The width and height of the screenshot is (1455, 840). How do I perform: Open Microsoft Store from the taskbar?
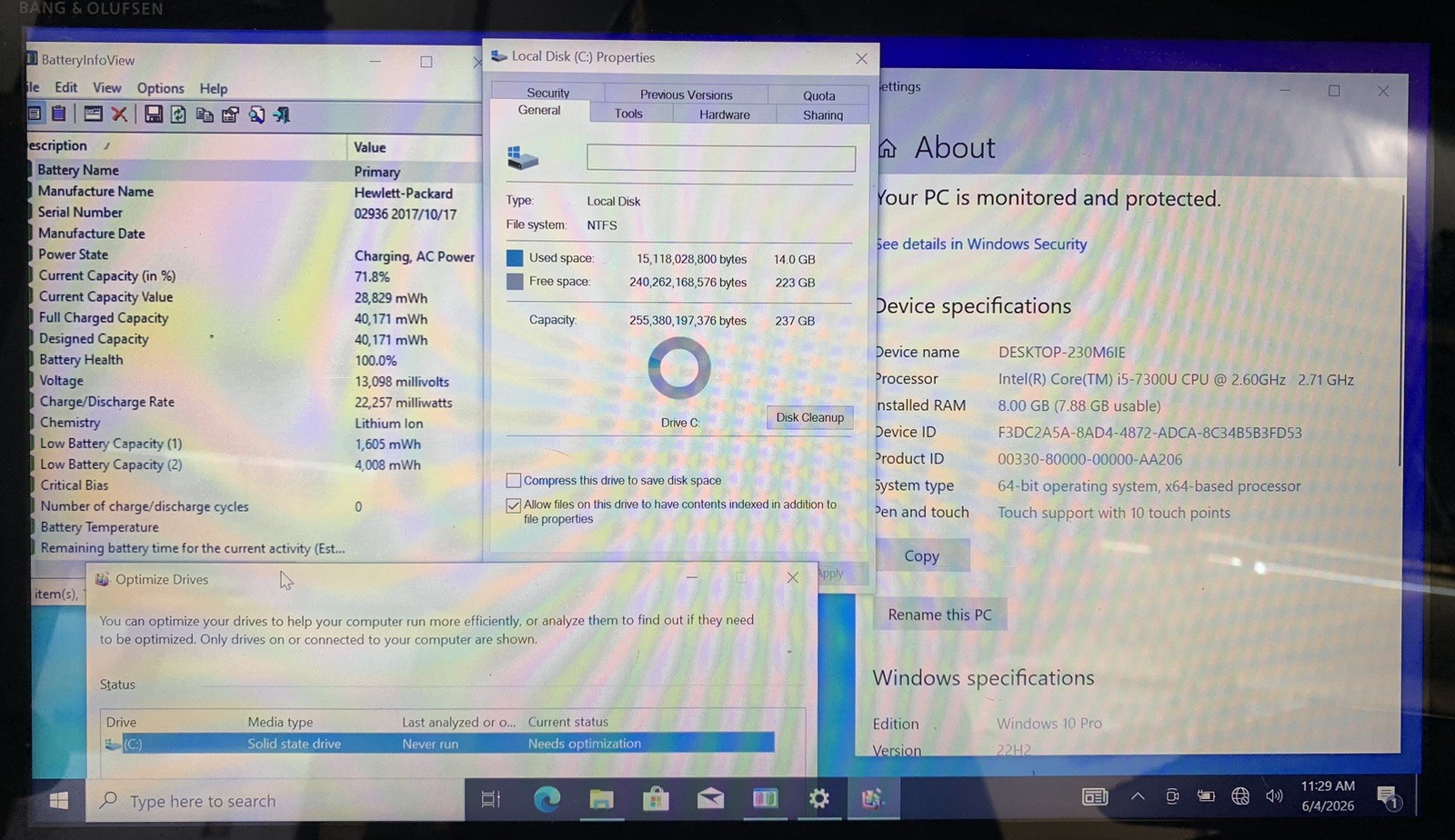click(x=656, y=799)
